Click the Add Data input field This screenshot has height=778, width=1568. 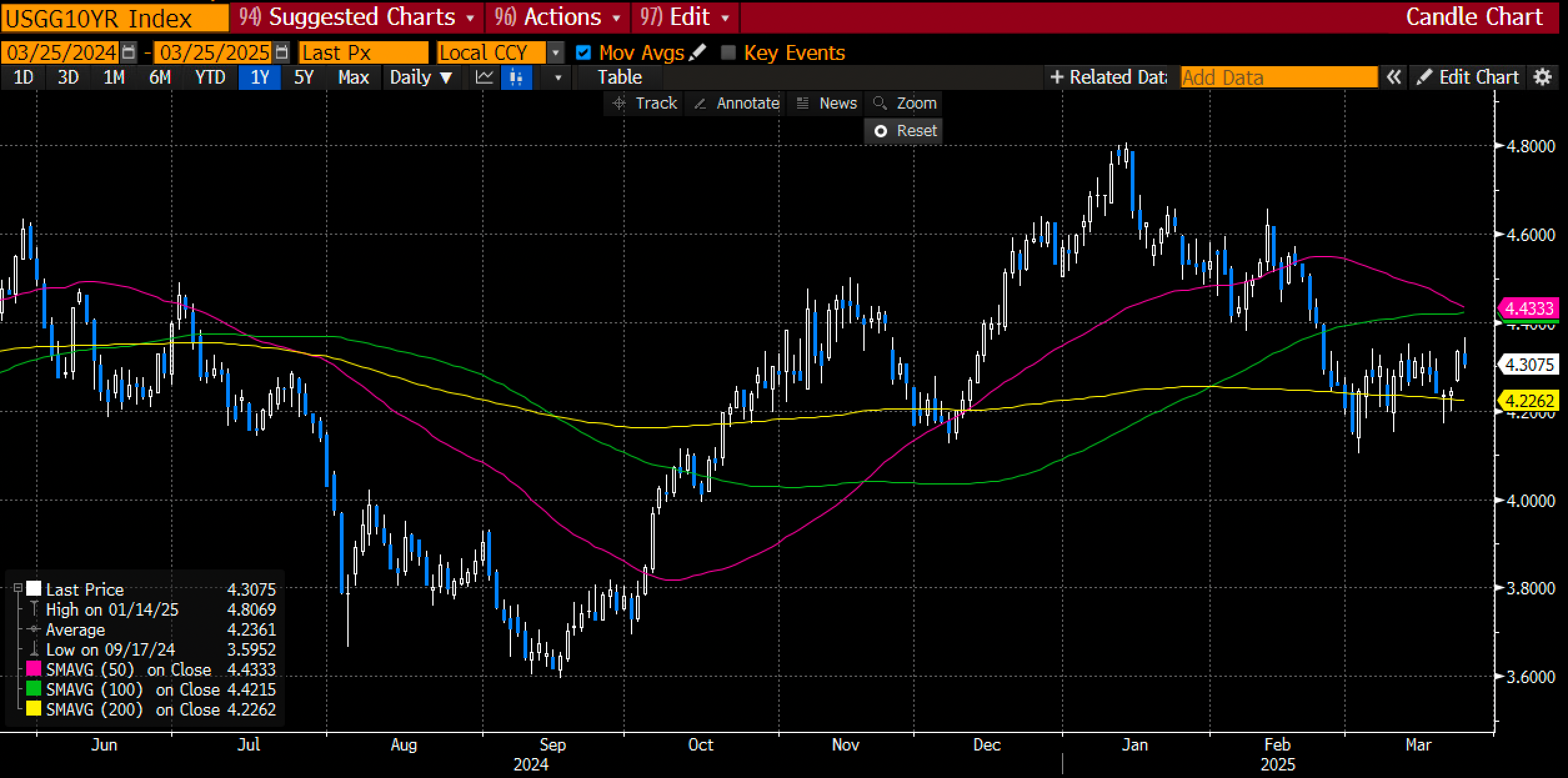[x=1279, y=77]
